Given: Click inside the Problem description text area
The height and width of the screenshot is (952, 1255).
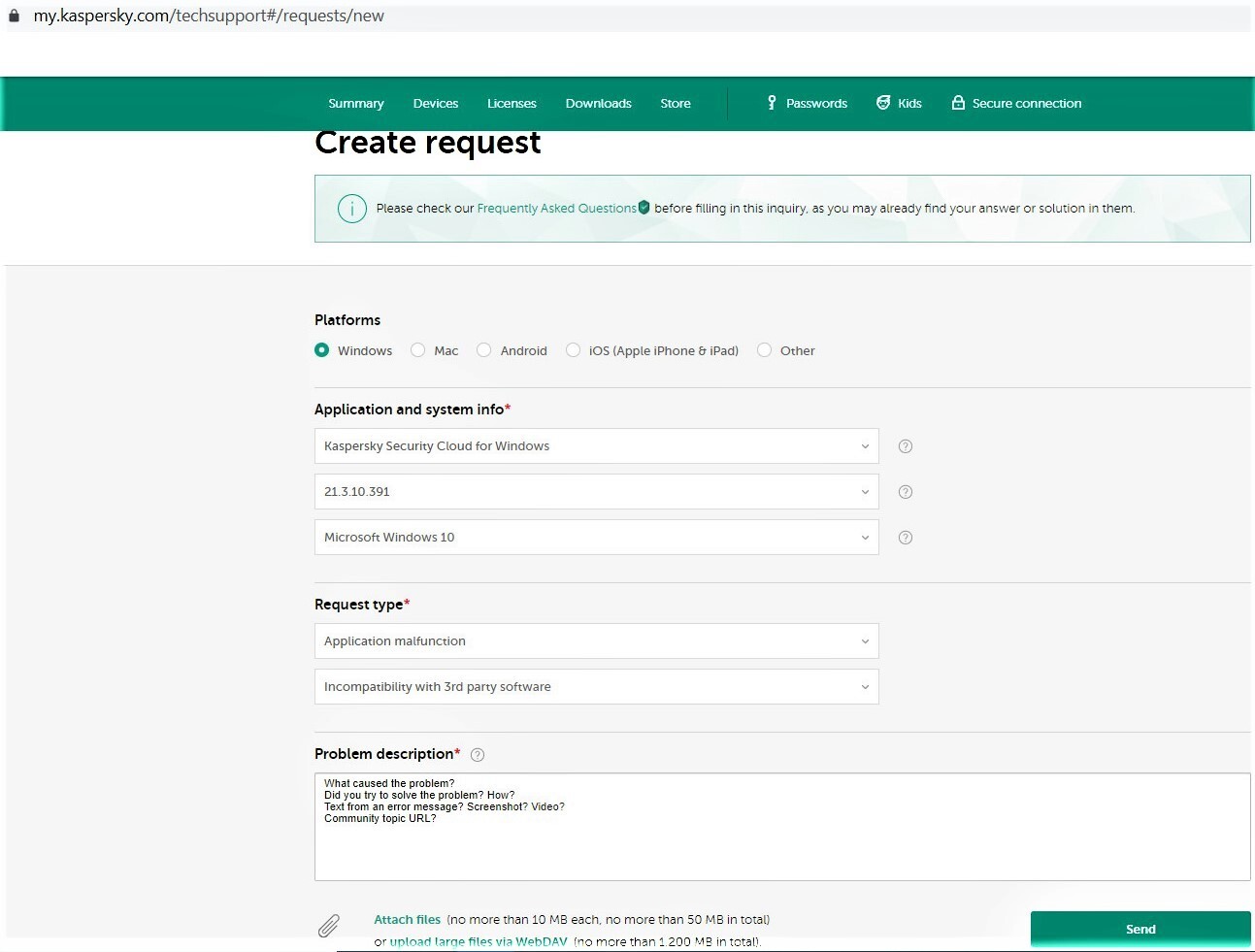Looking at the screenshot, I should (782, 827).
